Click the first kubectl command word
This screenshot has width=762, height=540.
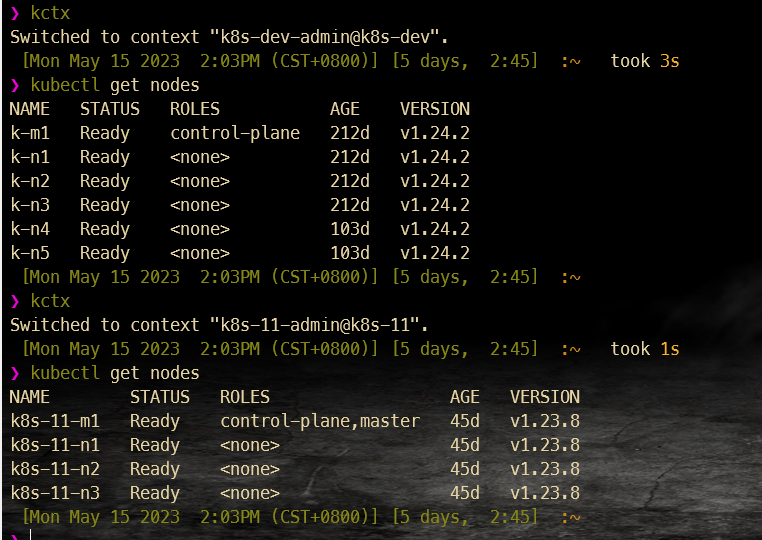[x=65, y=85]
